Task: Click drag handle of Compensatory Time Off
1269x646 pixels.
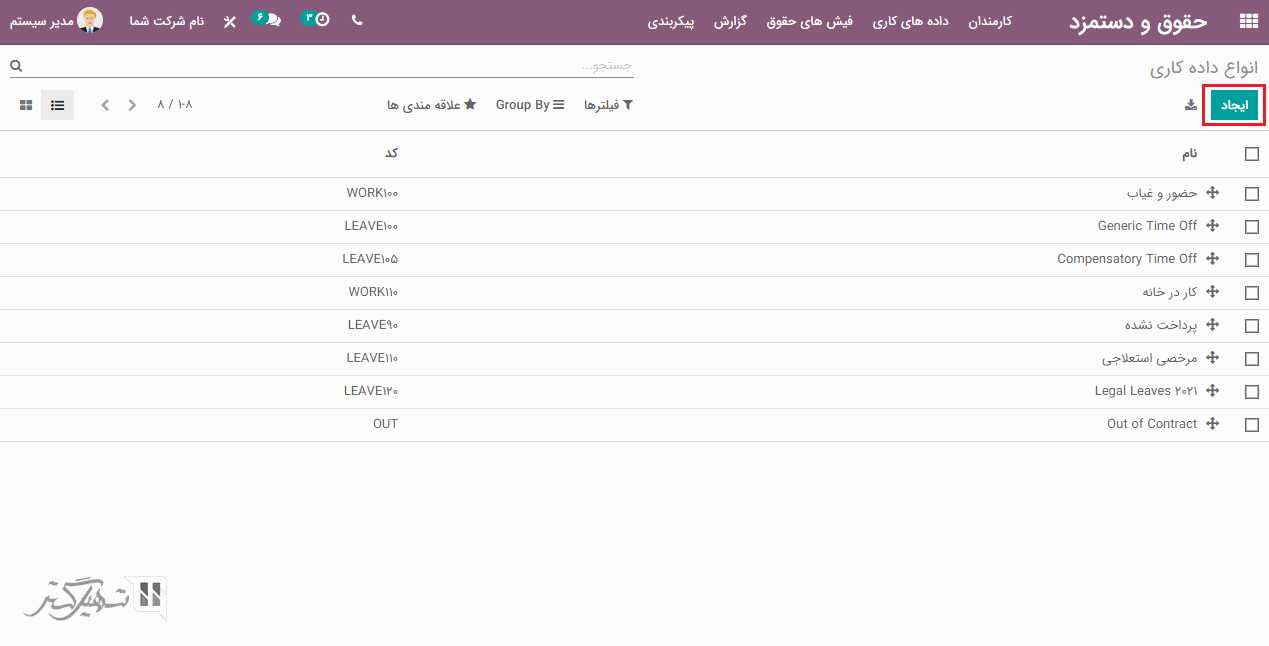Action: click(x=1212, y=259)
